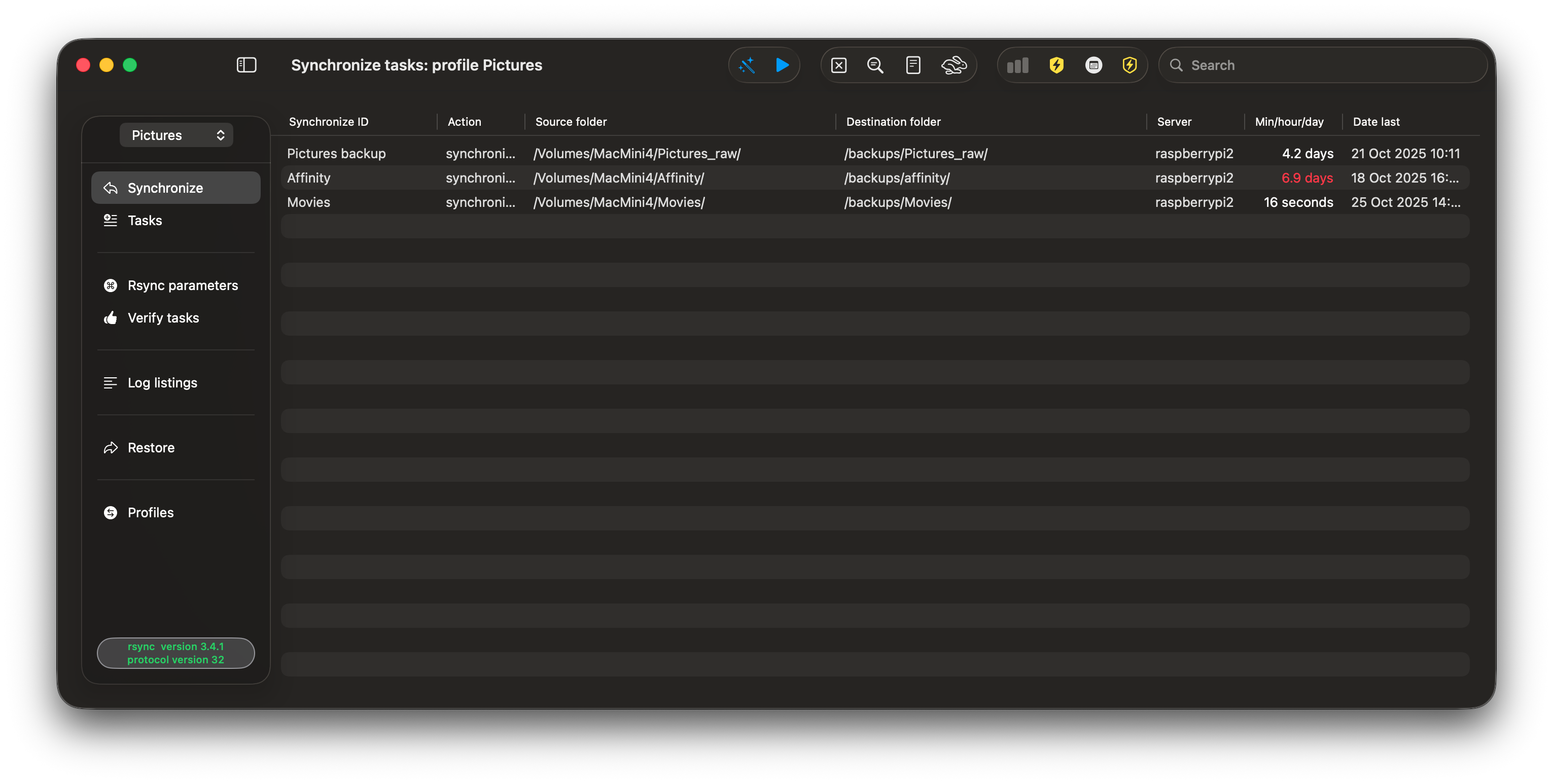Open the Pictures profile dropdown
Image resolution: width=1553 pixels, height=784 pixels.
[176, 135]
